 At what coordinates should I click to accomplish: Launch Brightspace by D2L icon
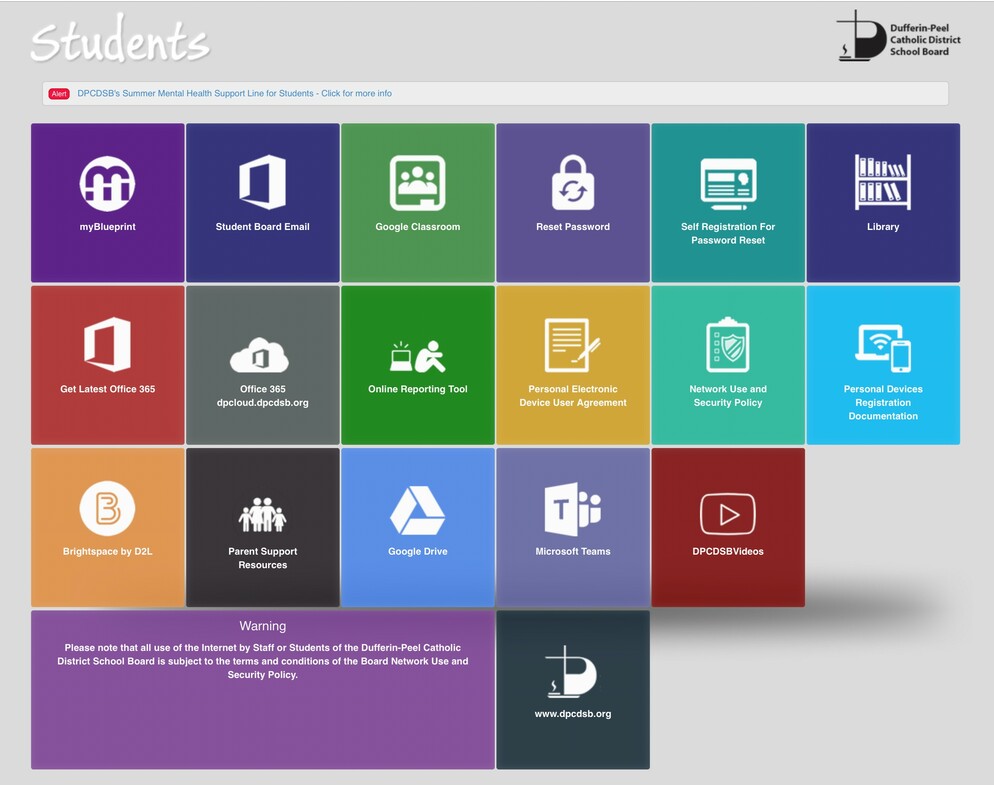coord(107,509)
